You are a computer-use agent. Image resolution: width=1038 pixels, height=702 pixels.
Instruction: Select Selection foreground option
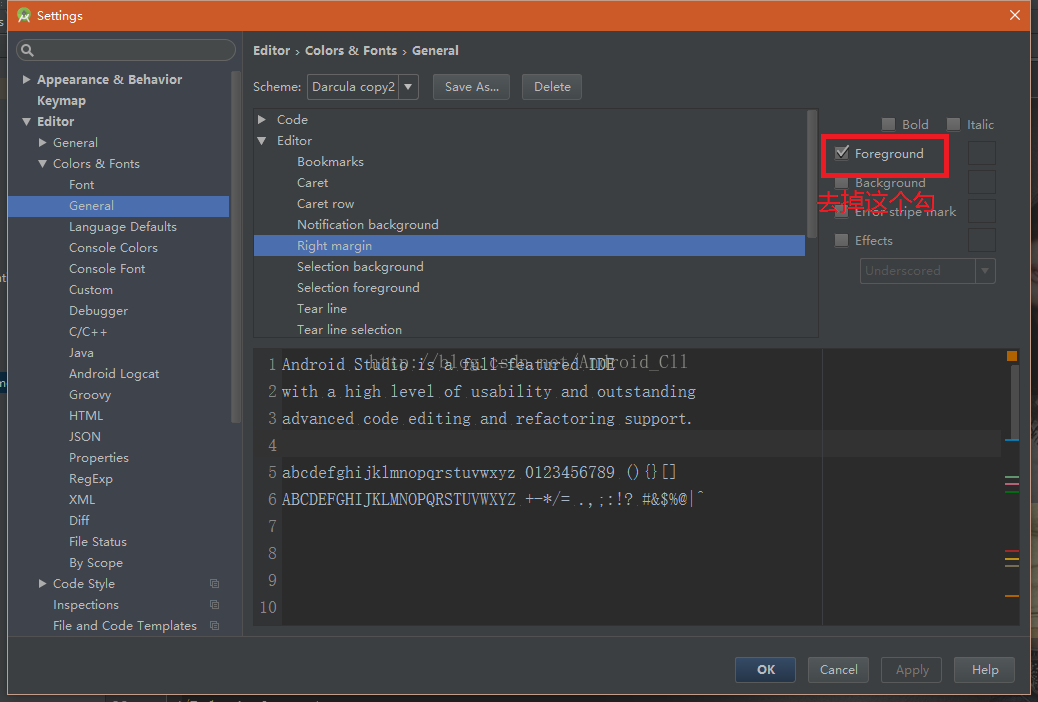tap(358, 288)
